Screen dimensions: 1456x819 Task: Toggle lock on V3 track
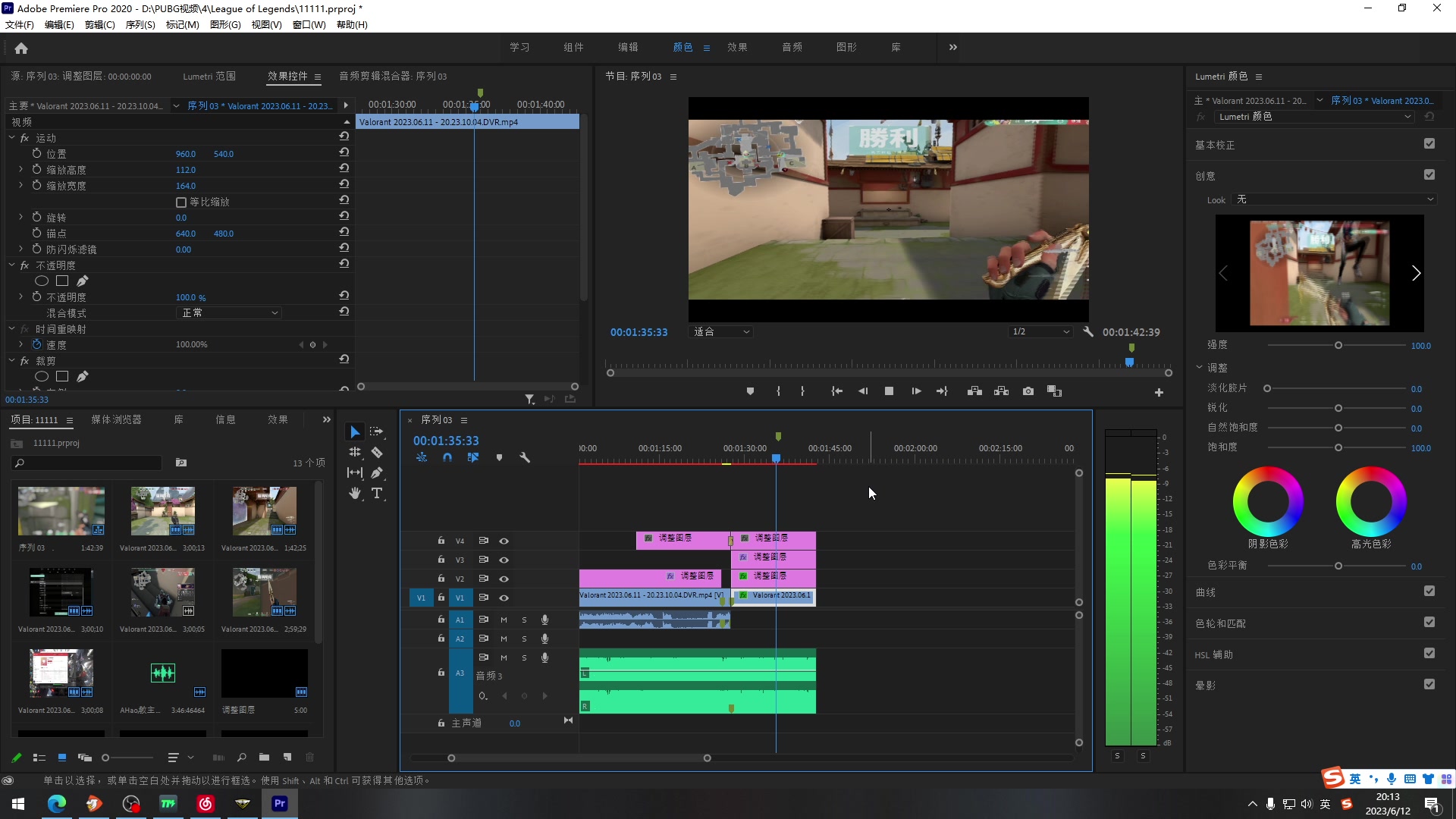coord(441,559)
